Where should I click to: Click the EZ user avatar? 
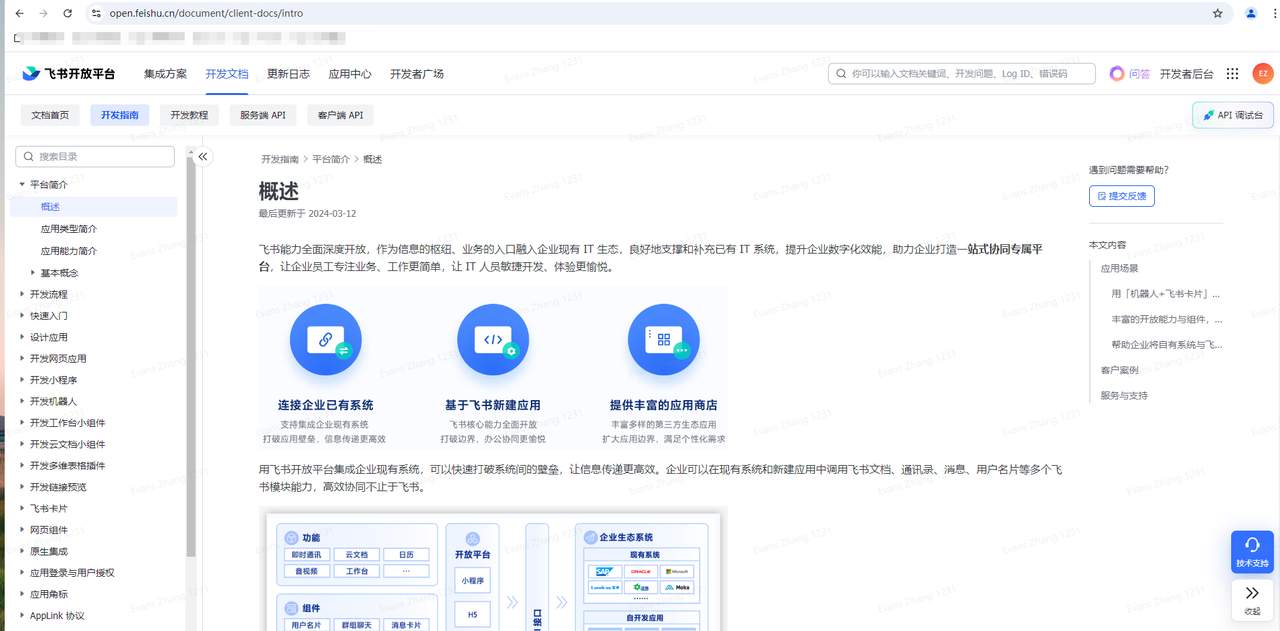(x=1263, y=74)
